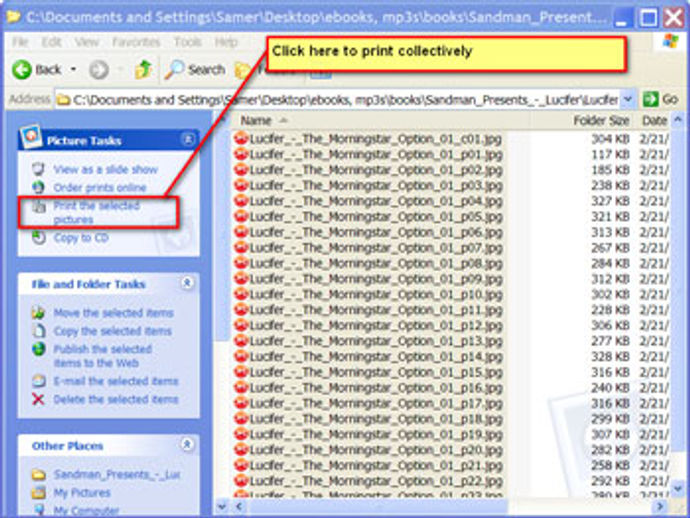This screenshot has width=690, height=518.
Task: Collapse the Other Places panel
Action: click(x=187, y=445)
